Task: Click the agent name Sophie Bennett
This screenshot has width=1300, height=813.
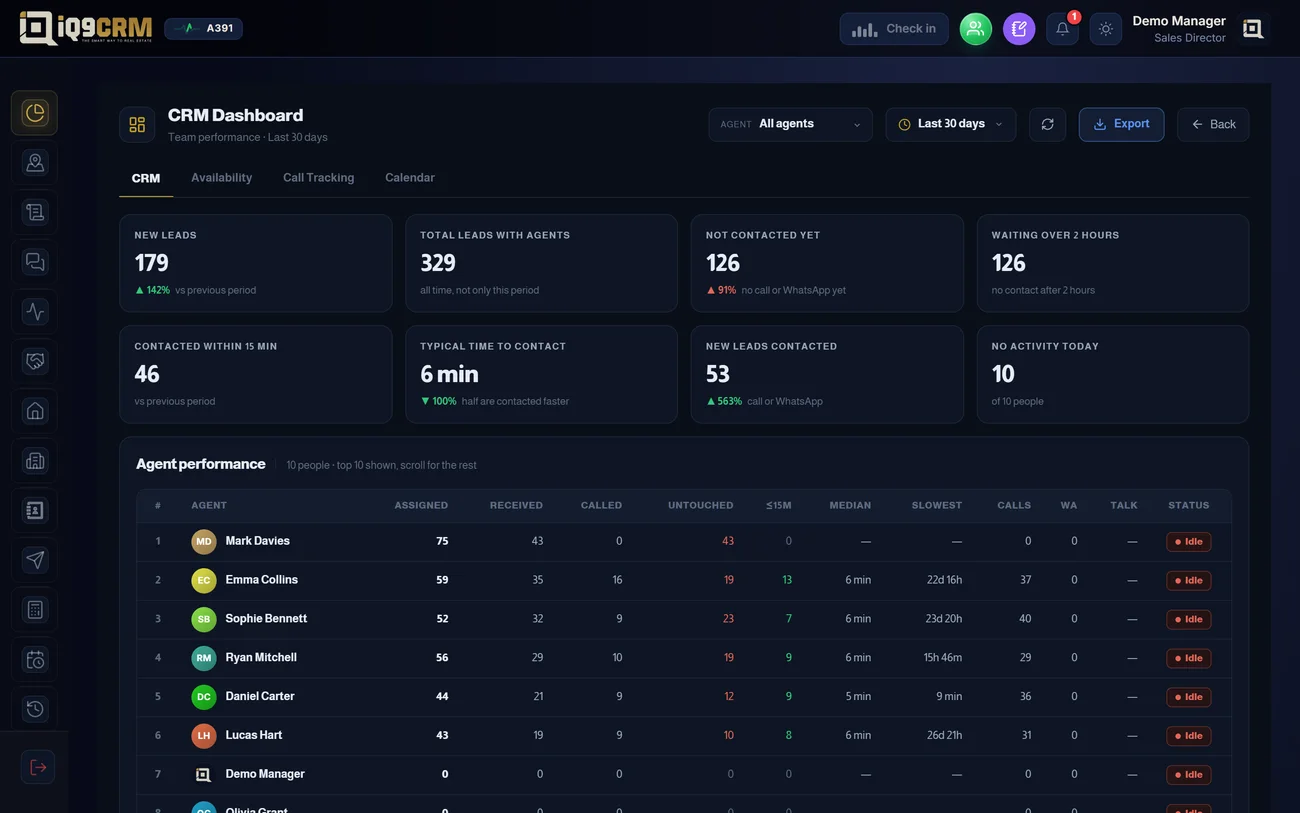Action: 266,619
